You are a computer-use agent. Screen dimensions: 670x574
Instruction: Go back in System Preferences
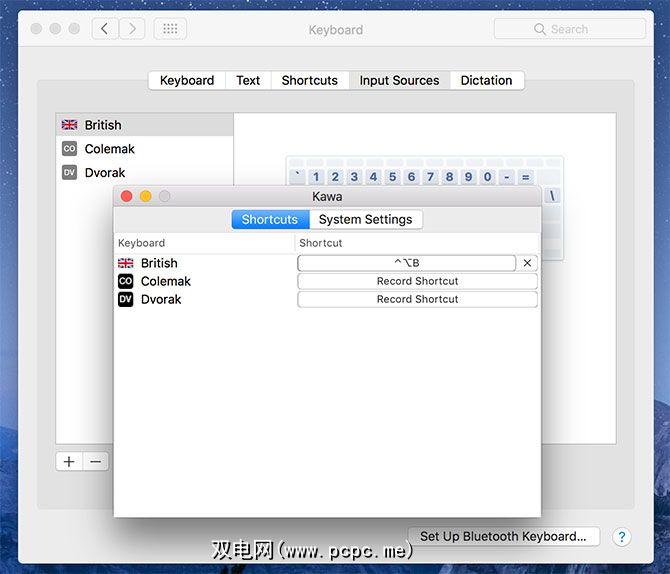click(x=105, y=29)
